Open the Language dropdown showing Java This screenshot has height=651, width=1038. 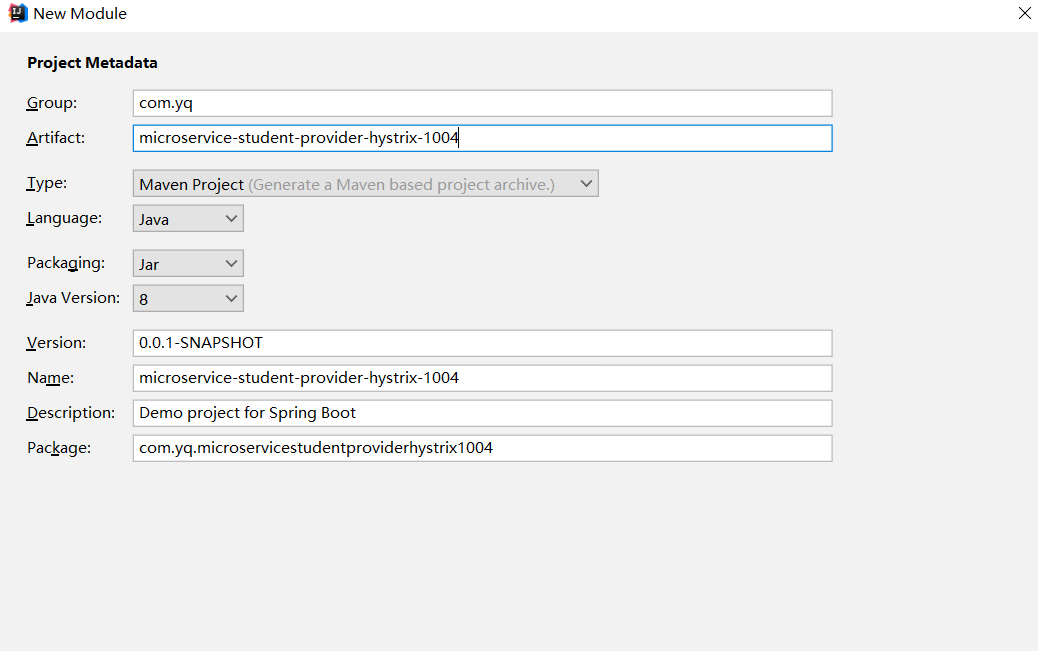[x=188, y=219]
